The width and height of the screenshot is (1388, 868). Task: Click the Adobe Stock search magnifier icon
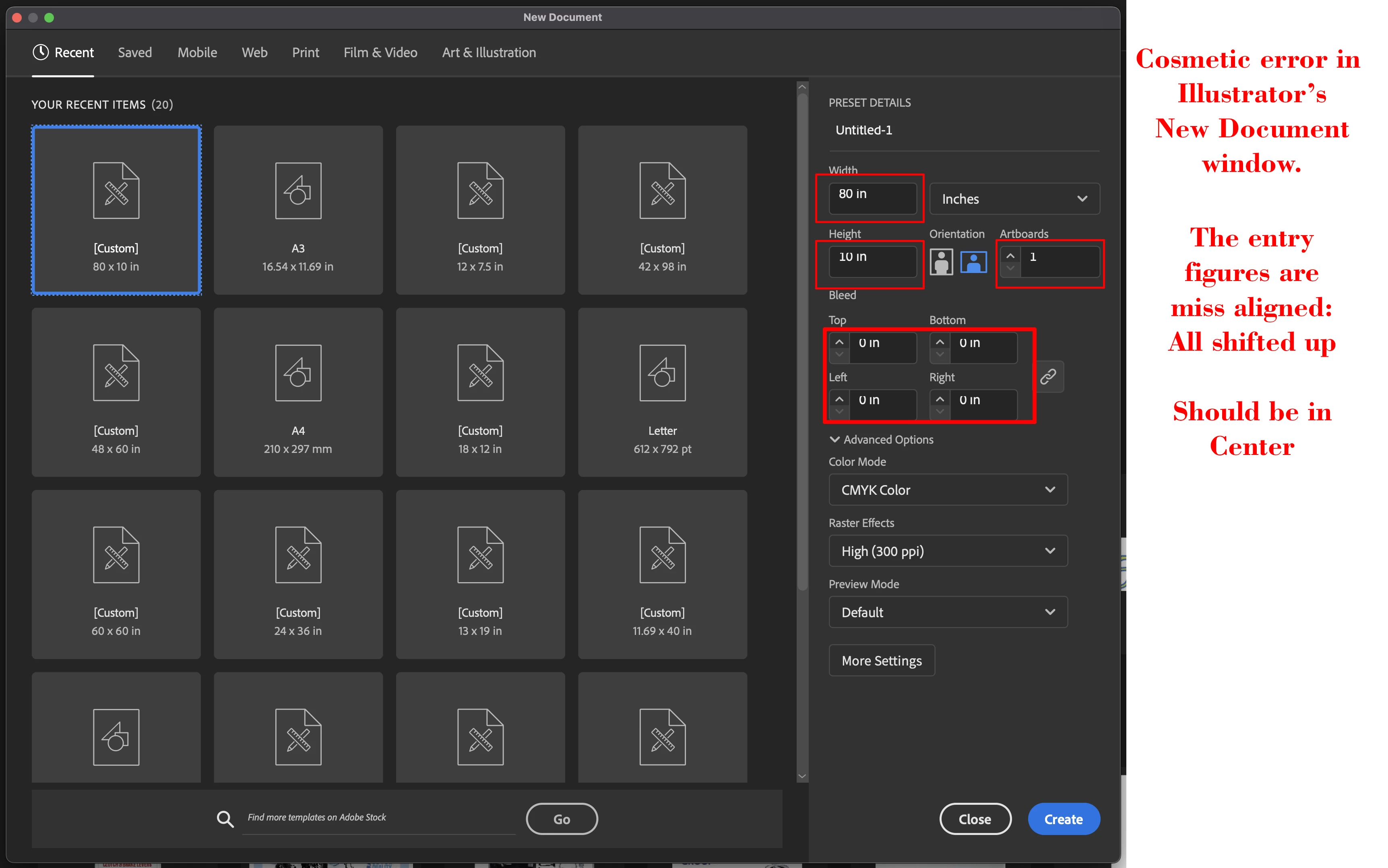click(x=225, y=818)
